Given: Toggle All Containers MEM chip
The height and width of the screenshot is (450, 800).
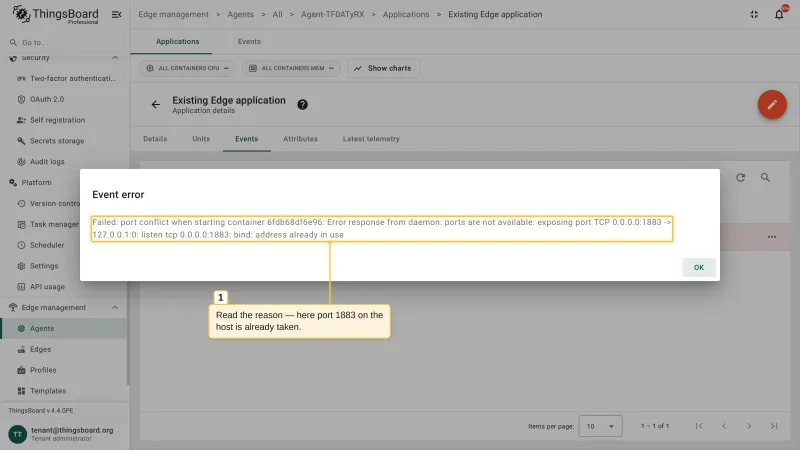Looking at the screenshot, I should click(x=291, y=68).
